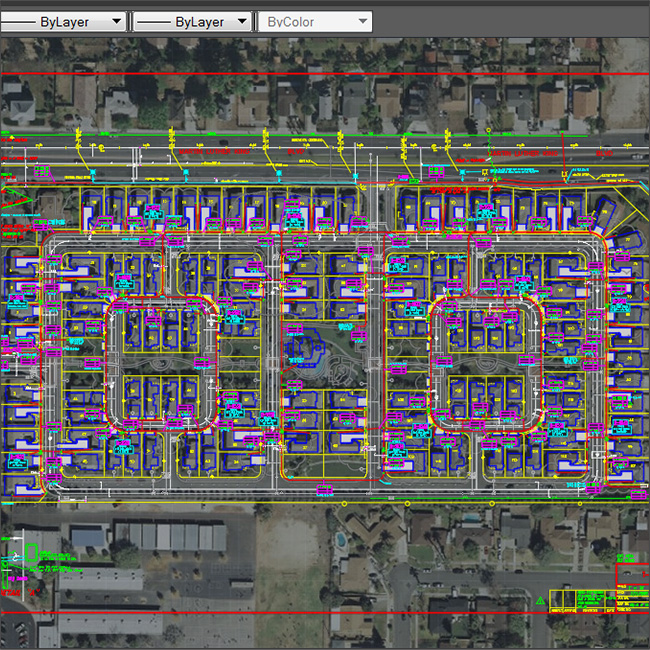The height and width of the screenshot is (650, 650).
Task: Select the green rounded rectangle detail symbol
Action: 31,552
